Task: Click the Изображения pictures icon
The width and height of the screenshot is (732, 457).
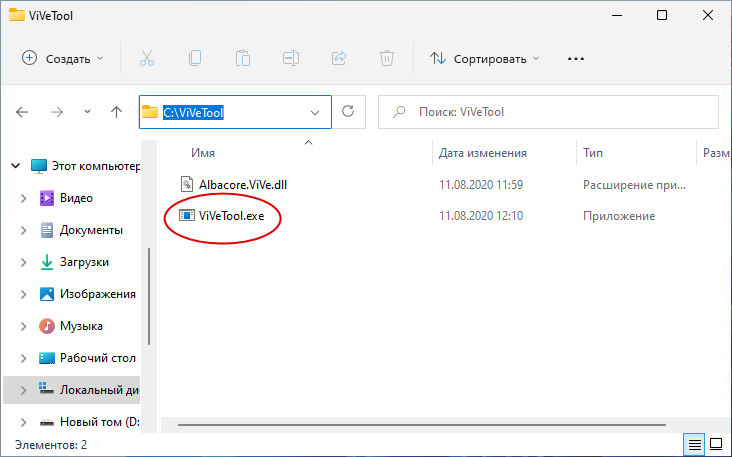Action: [47, 294]
